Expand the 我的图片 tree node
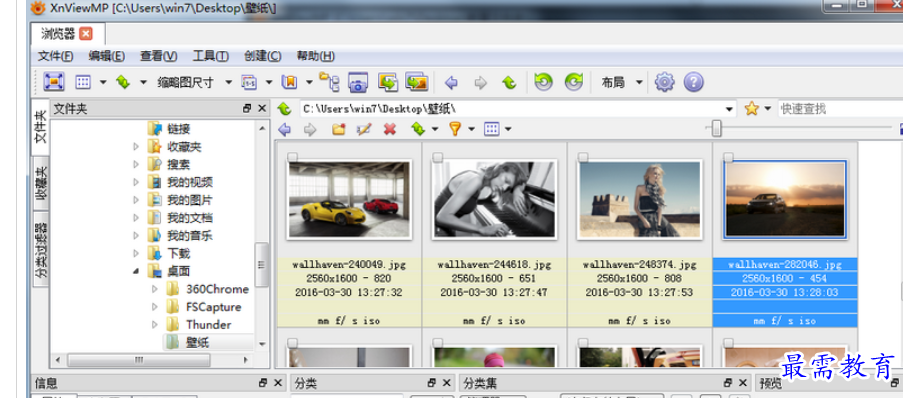This screenshot has width=903, height=398. 136,200
